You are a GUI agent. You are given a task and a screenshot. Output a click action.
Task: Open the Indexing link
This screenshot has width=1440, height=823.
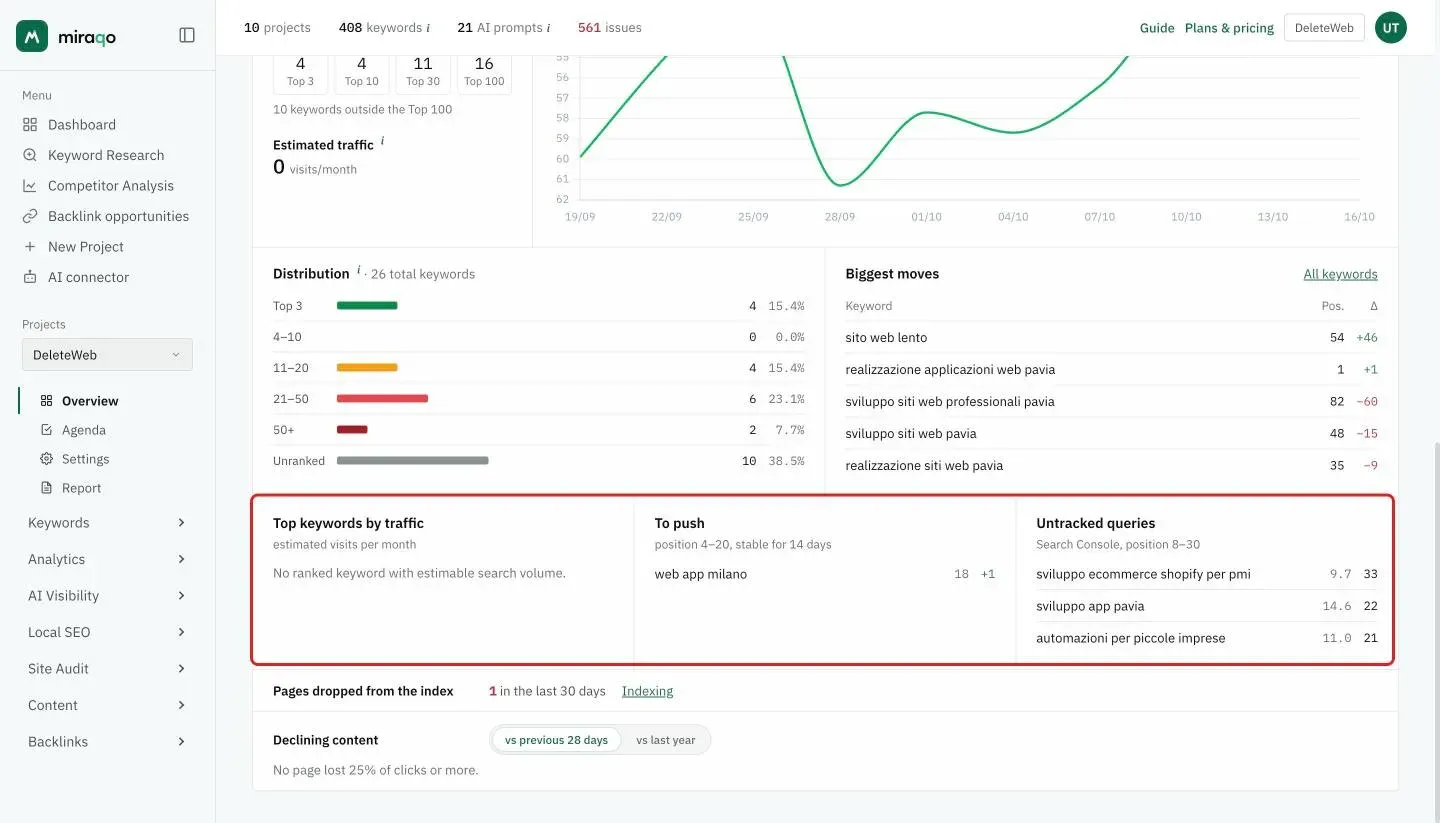[647, 691]
